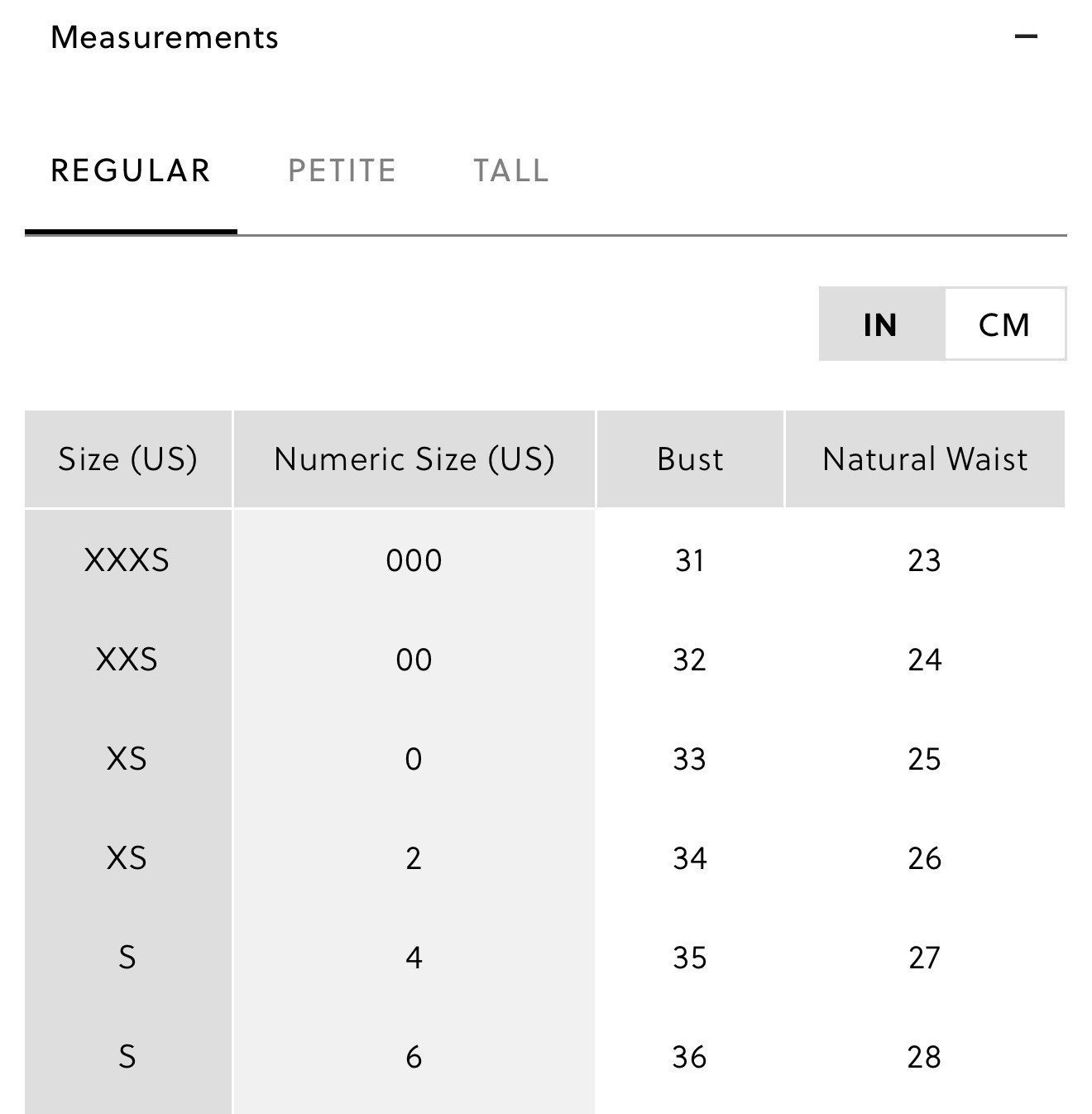Image resolution: width=1092 pixels, height=1114 pixels.
Task: Click natural waist value 27
Action: [x=924, y=958]
